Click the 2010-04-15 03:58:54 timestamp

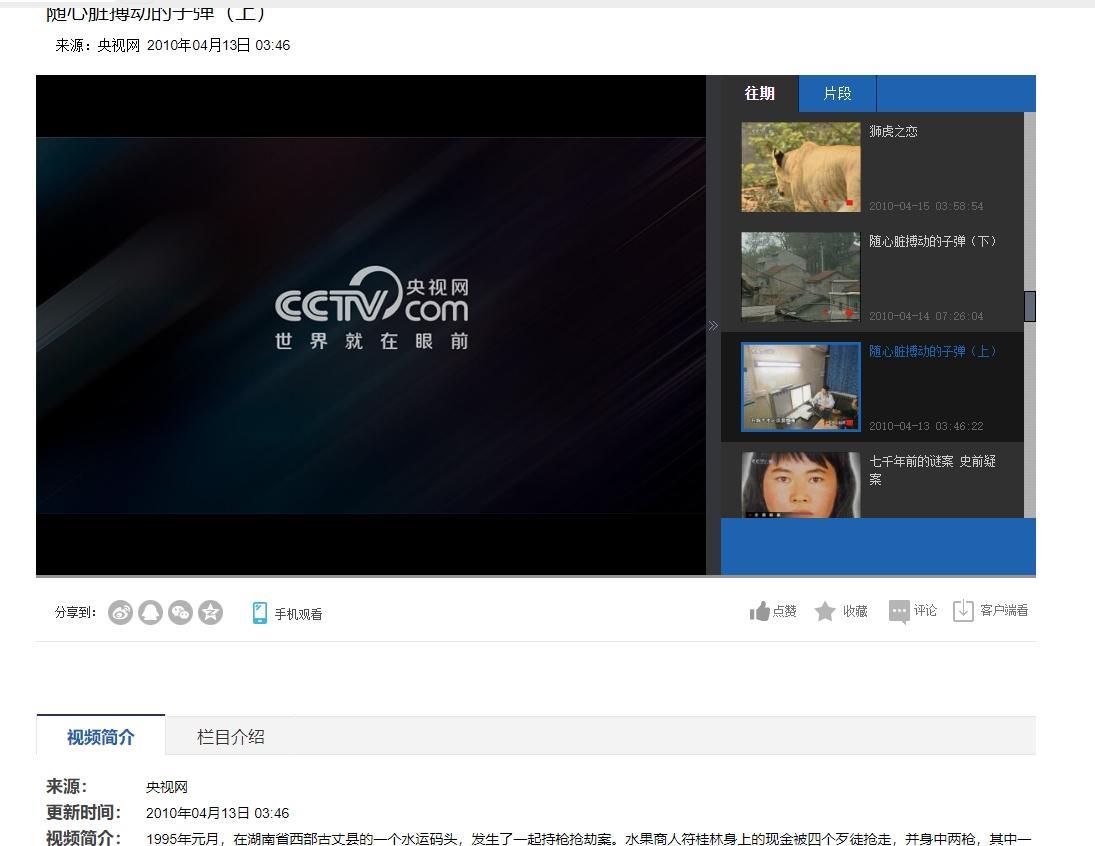(x=926, y=206)
